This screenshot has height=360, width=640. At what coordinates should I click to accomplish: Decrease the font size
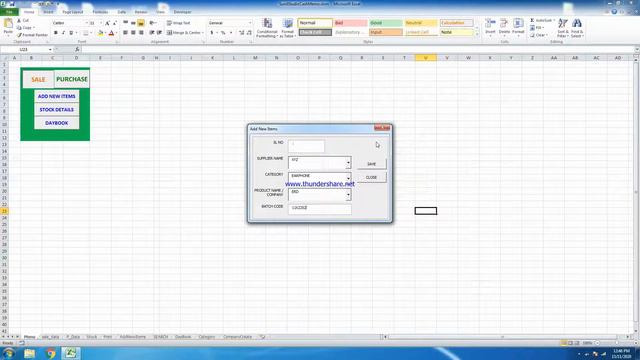tap(115, 23)
